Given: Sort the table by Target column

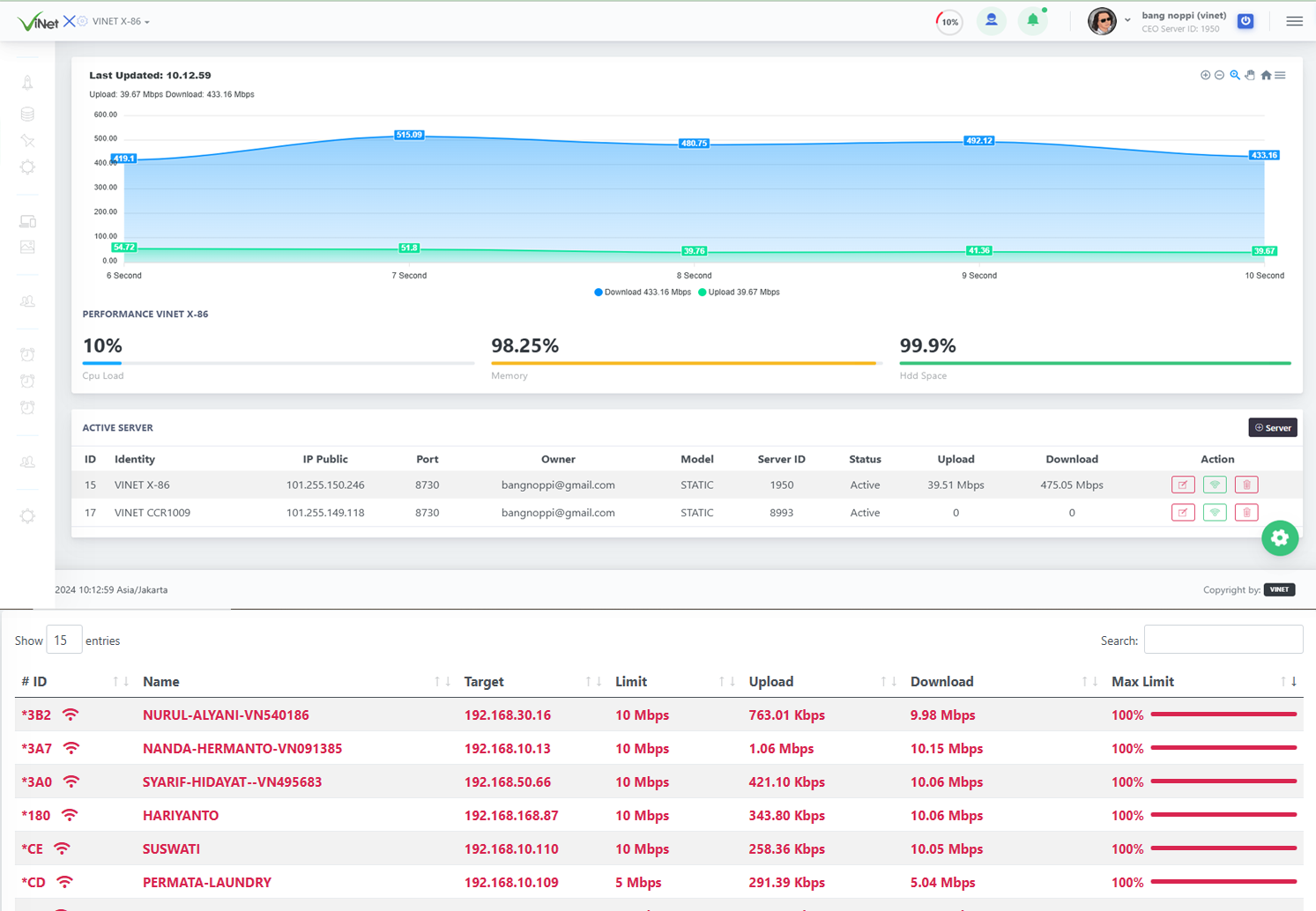Looking at the screenshot, I should (x=532, y=682).
